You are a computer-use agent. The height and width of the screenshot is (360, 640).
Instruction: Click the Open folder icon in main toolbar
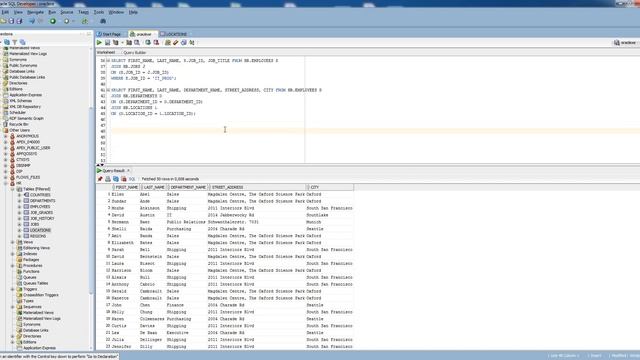tap(3, 21)
